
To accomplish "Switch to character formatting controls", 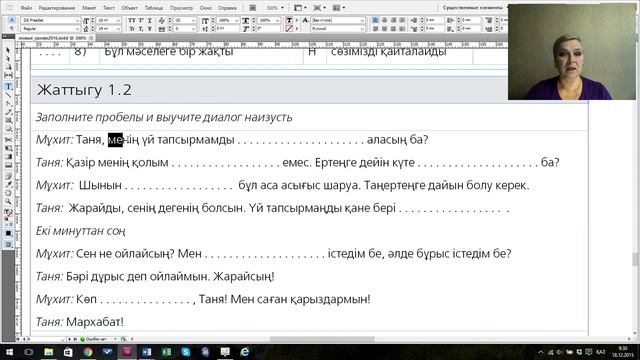I will pyautogui.click(x=12, y=20).
